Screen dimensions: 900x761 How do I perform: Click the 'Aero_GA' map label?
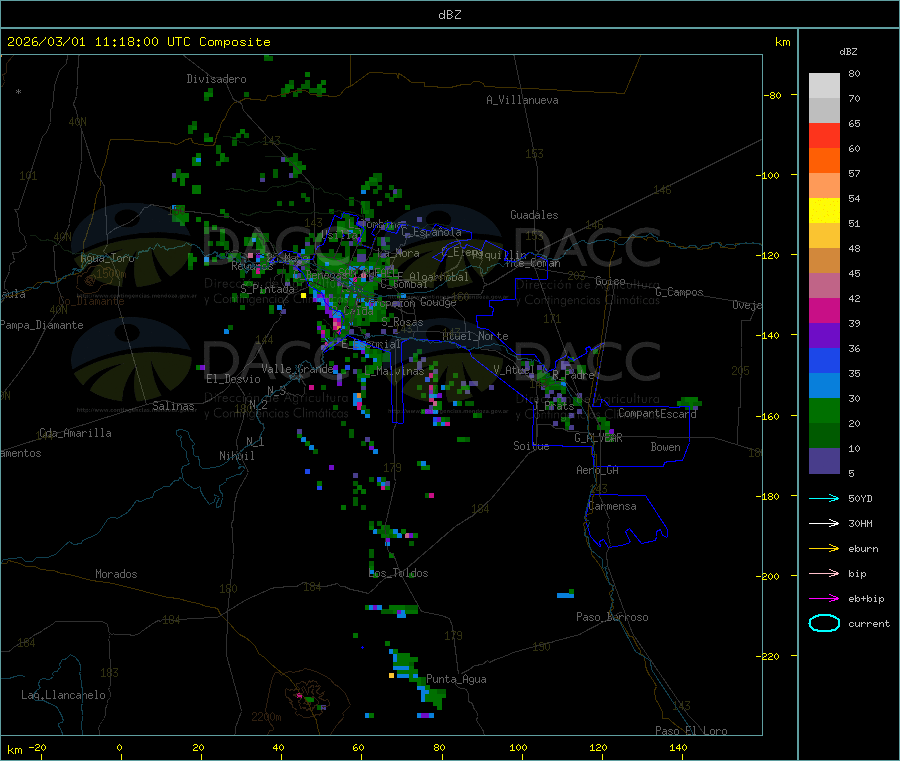[x=598, y=470]
